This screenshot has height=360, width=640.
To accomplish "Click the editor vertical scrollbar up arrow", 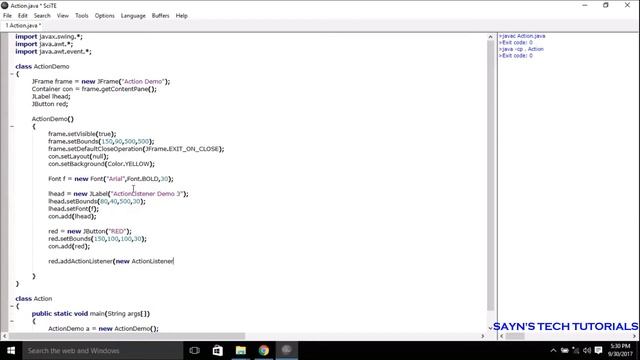I will coord(490,37).
